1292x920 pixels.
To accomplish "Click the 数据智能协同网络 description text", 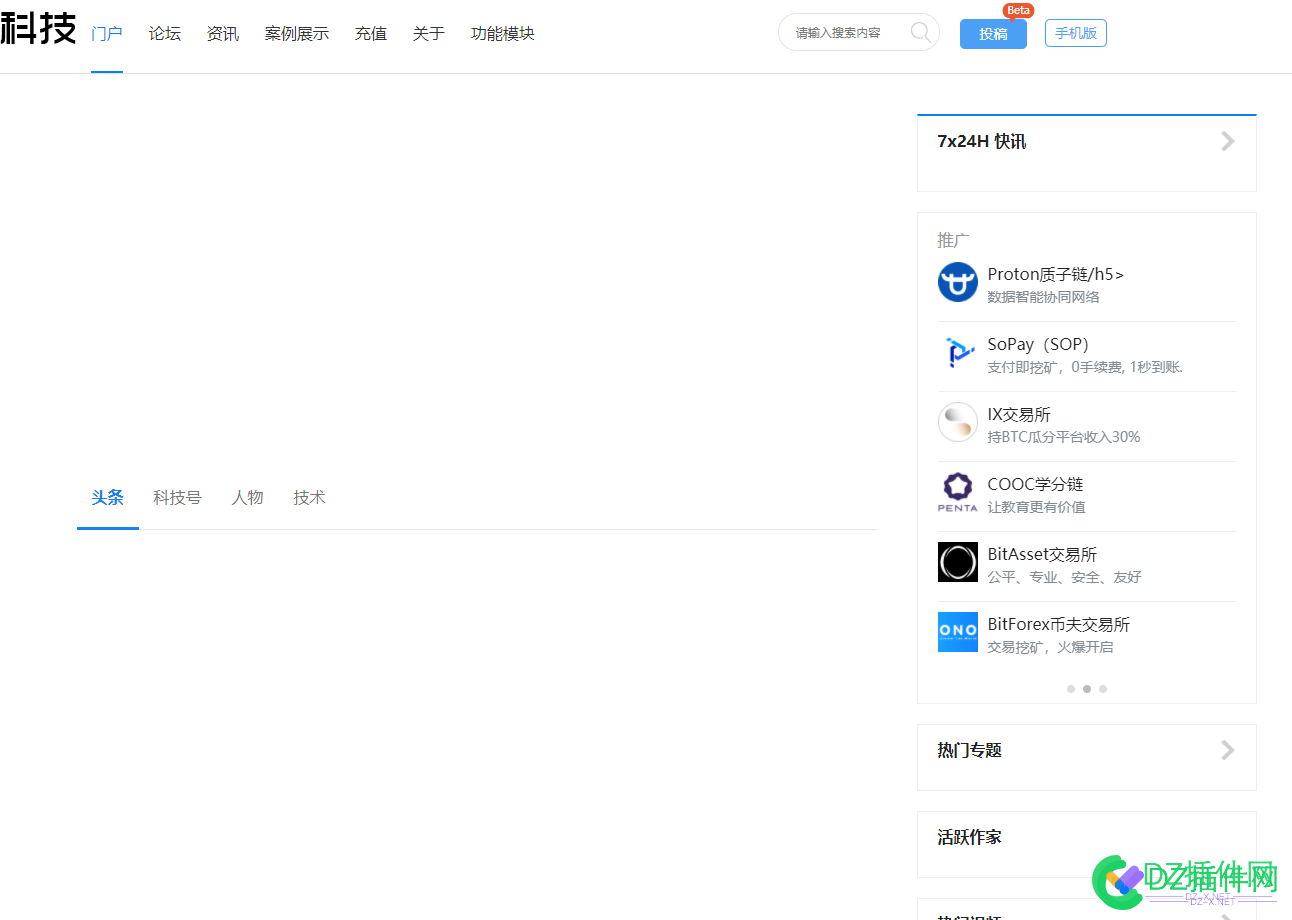I will [x=1044, y=297].
